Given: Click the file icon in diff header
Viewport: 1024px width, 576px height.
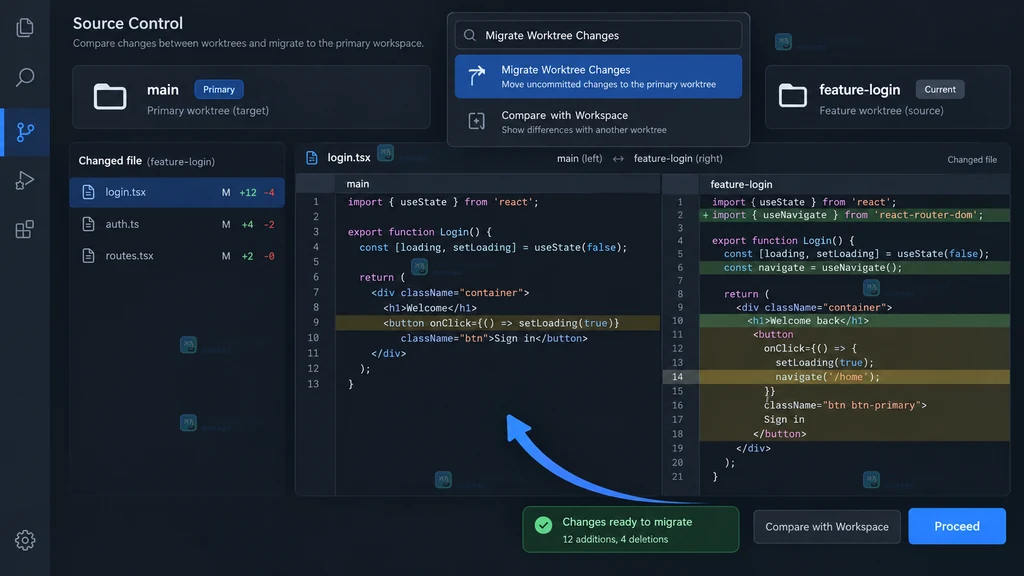Looking at the screenshot, I should [312, 157].
